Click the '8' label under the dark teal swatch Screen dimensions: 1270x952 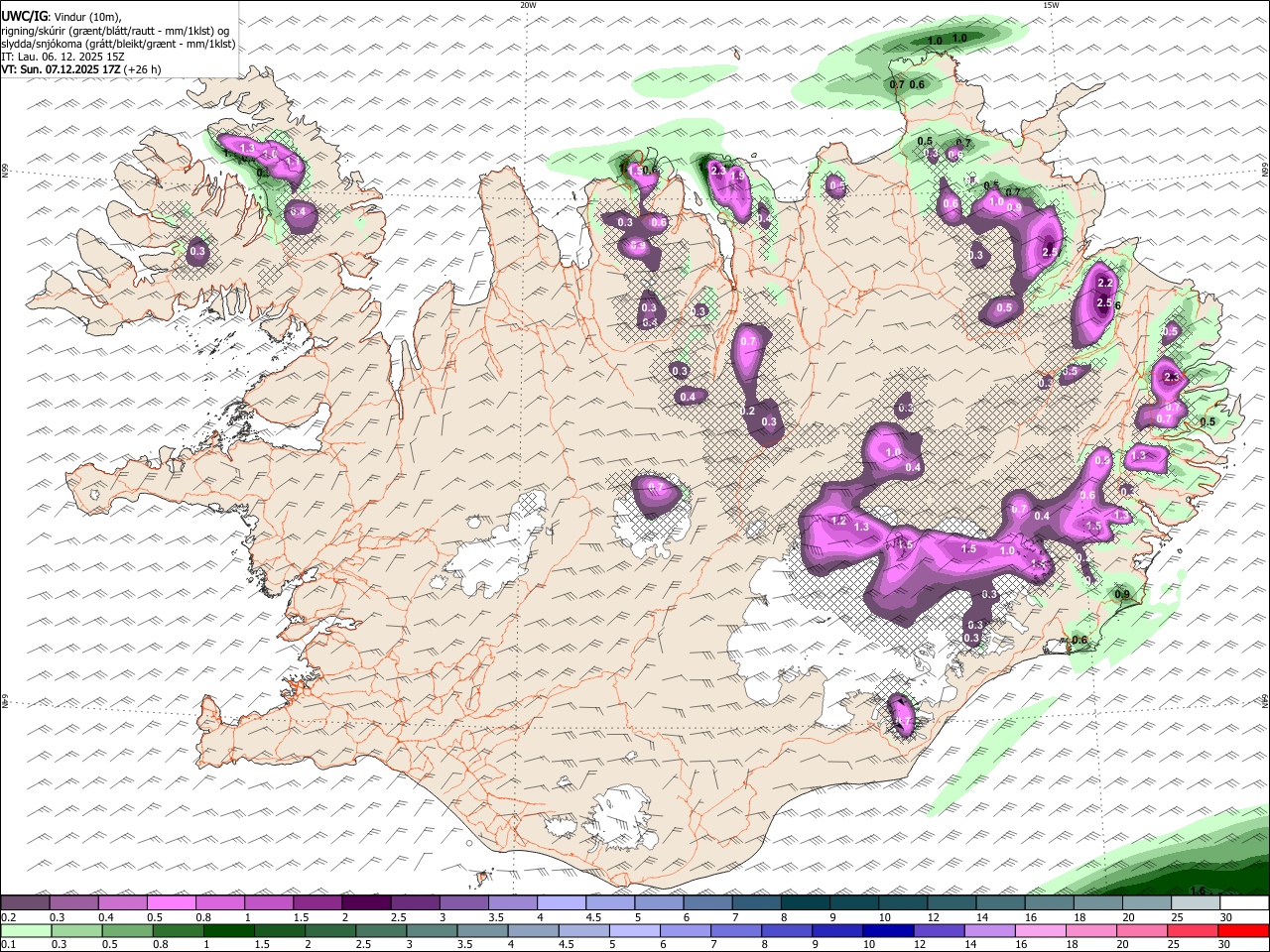[x=784, y=917]
